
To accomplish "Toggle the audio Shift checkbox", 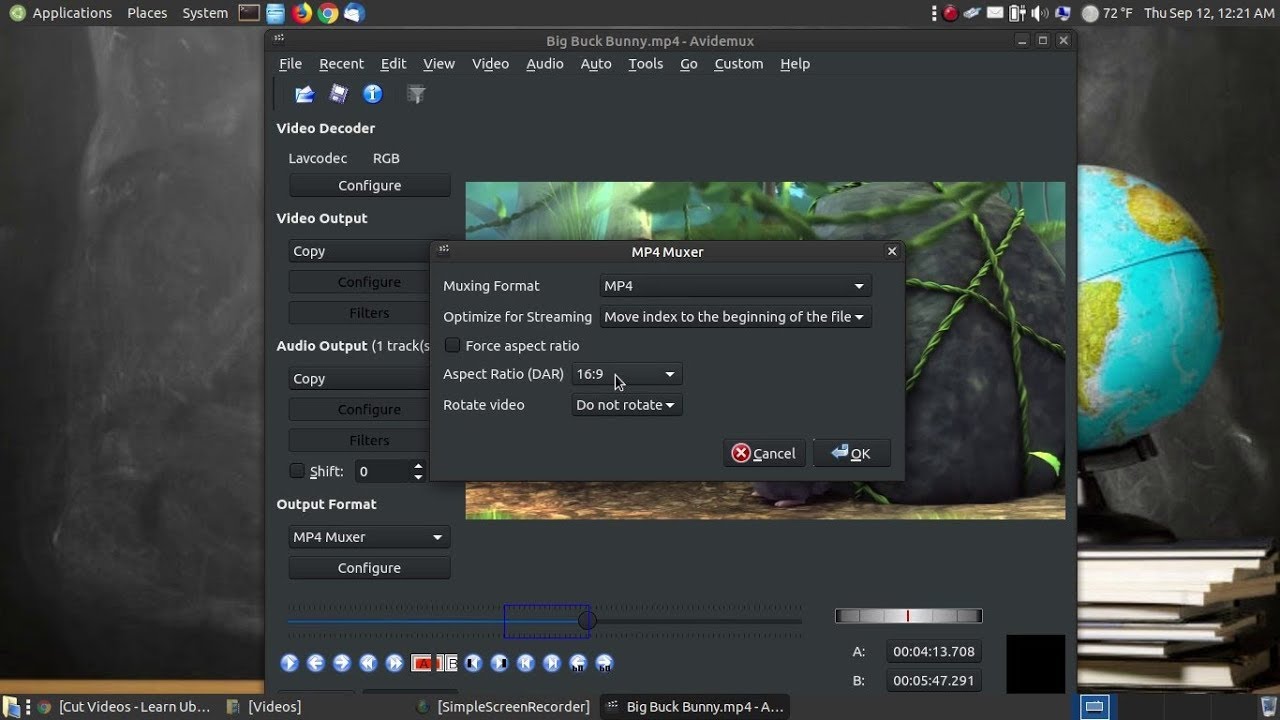I will 297,471.
